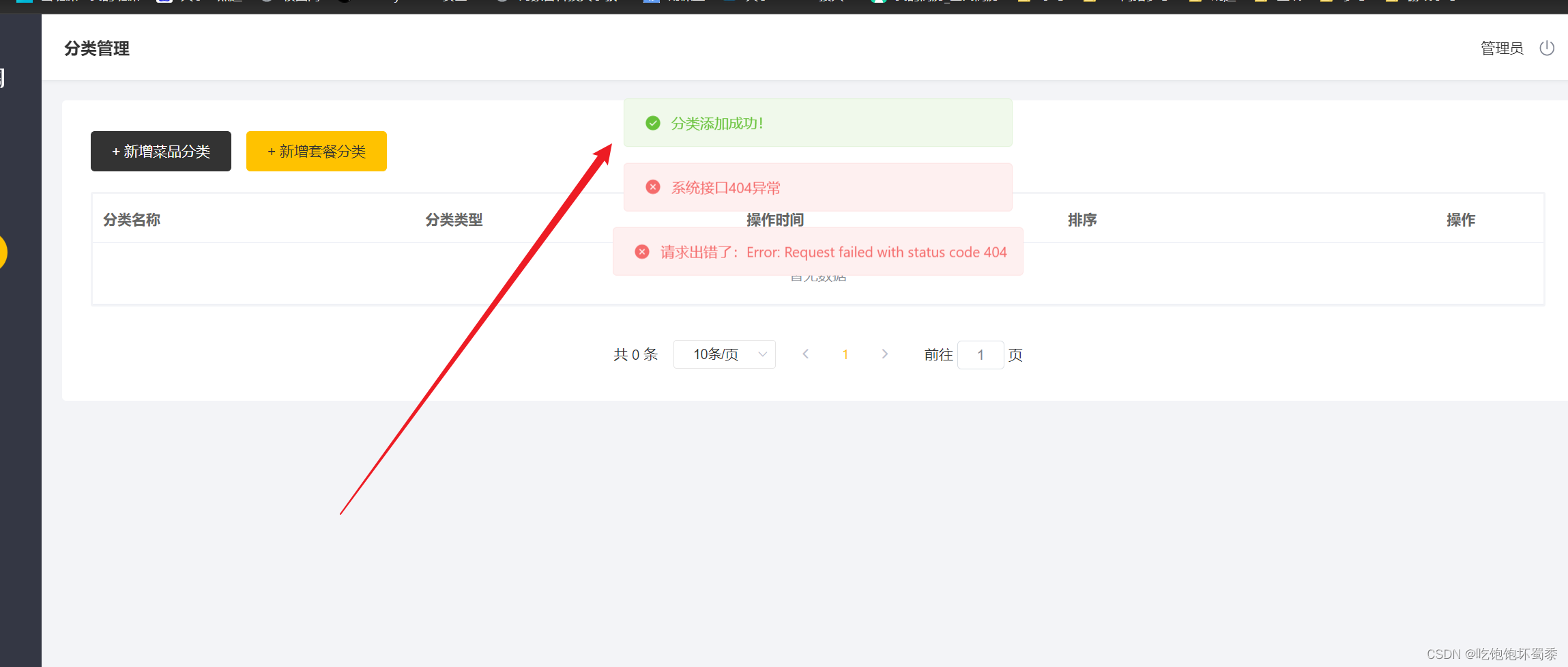
Task: Click the logout power icon
Action: (x=1548, y=48)
